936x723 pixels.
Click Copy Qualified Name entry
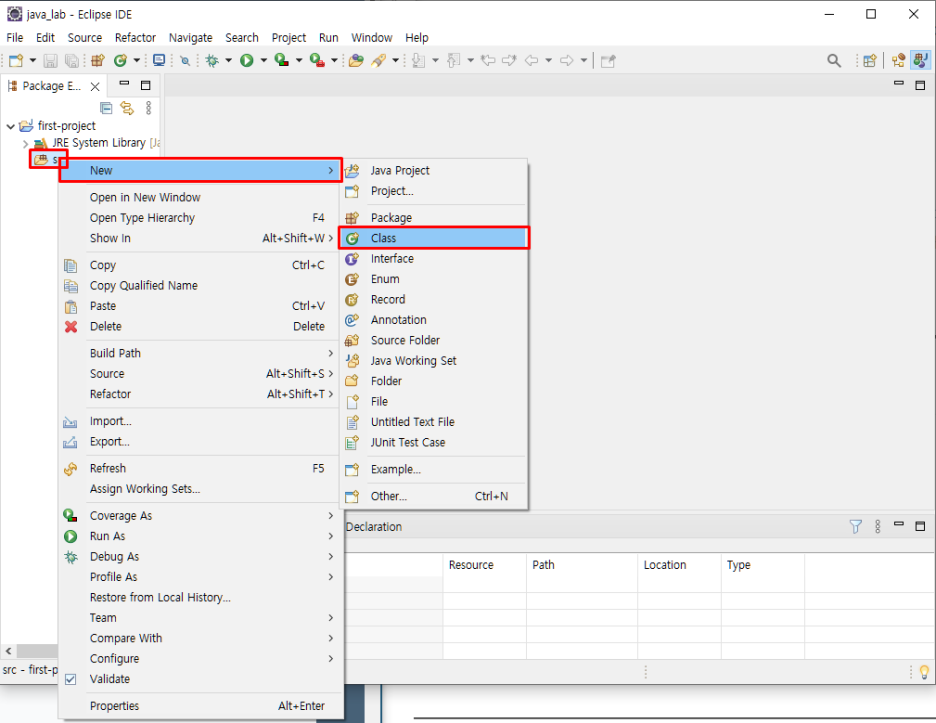click(x=201, y=285)
